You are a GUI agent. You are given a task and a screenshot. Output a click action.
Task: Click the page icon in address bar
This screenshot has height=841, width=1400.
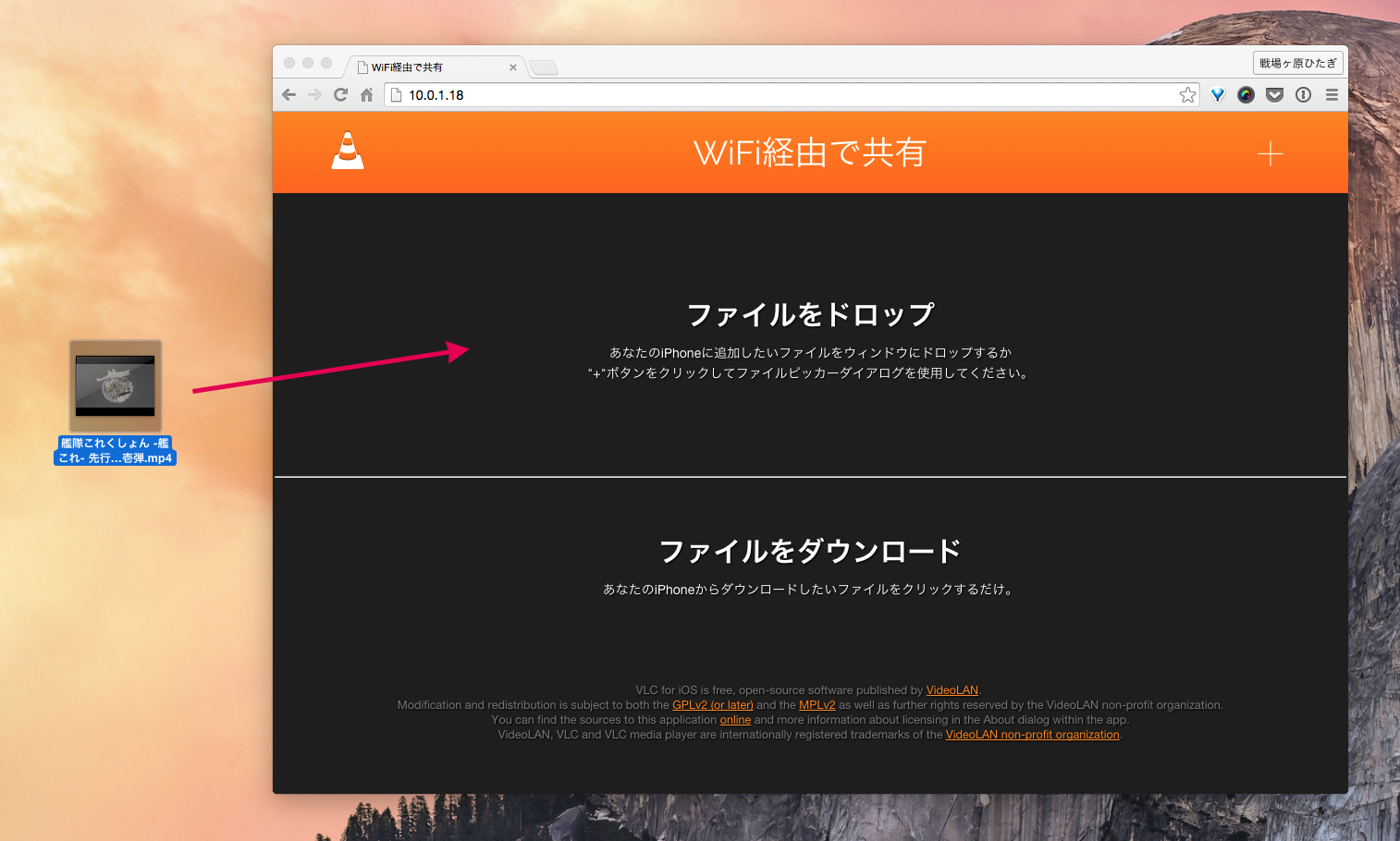point(396,94)
